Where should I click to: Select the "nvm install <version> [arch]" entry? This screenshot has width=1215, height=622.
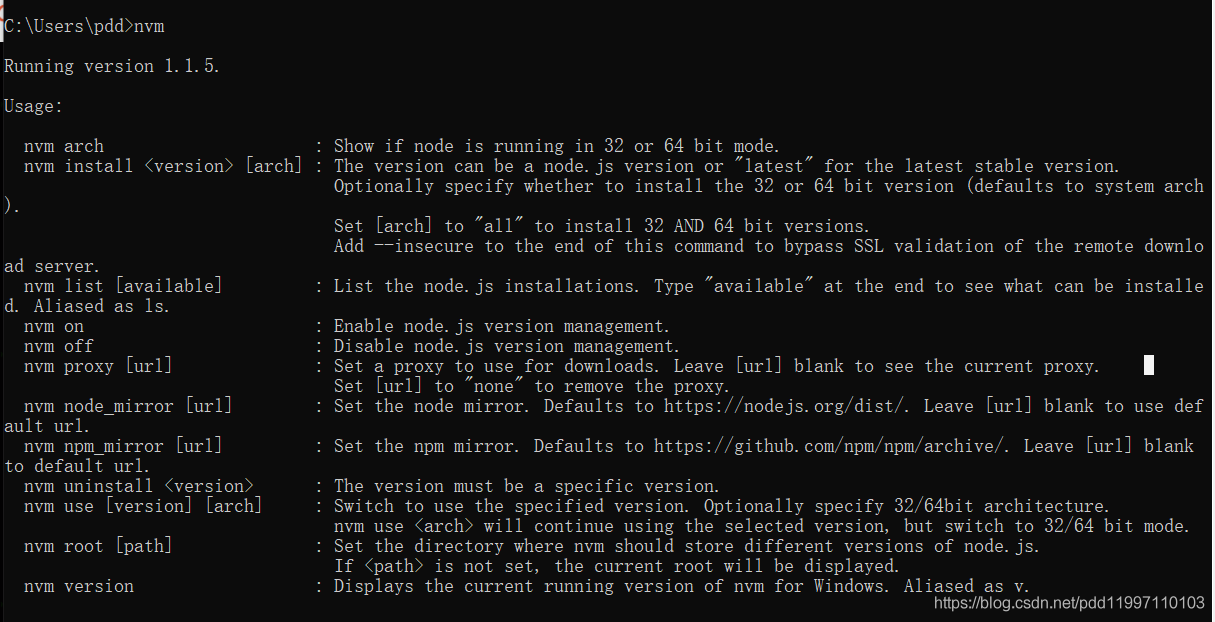(162, 167)
